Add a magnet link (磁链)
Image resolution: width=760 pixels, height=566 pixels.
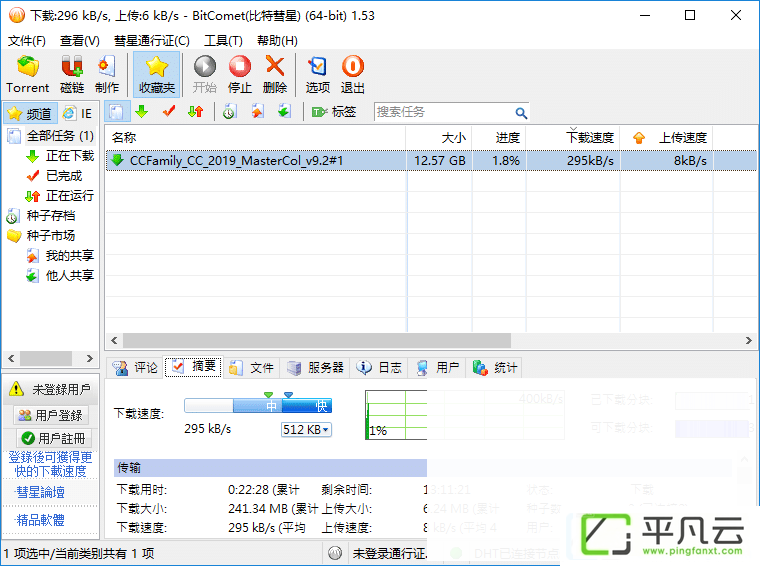72,75
